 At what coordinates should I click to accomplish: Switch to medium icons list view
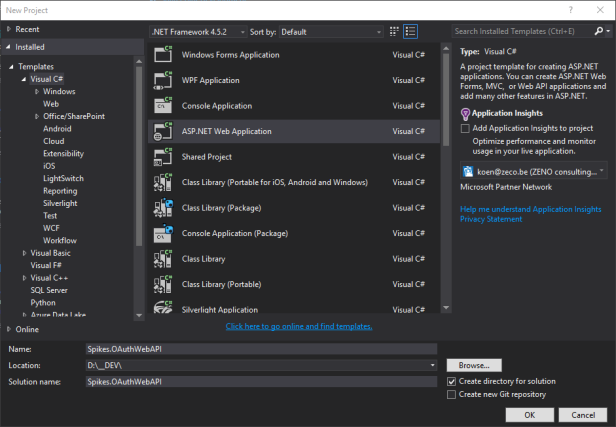(x=411, y=31)
